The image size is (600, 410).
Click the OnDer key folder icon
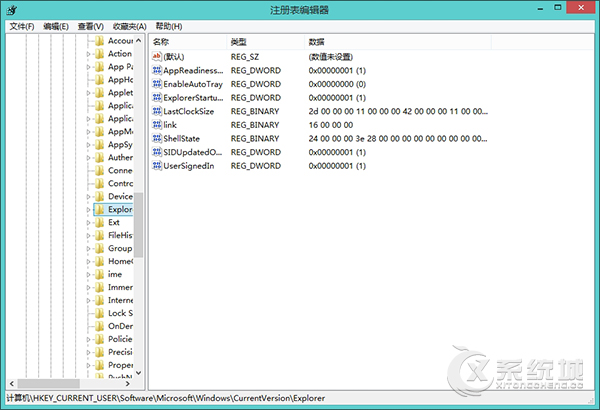point(99,326)
